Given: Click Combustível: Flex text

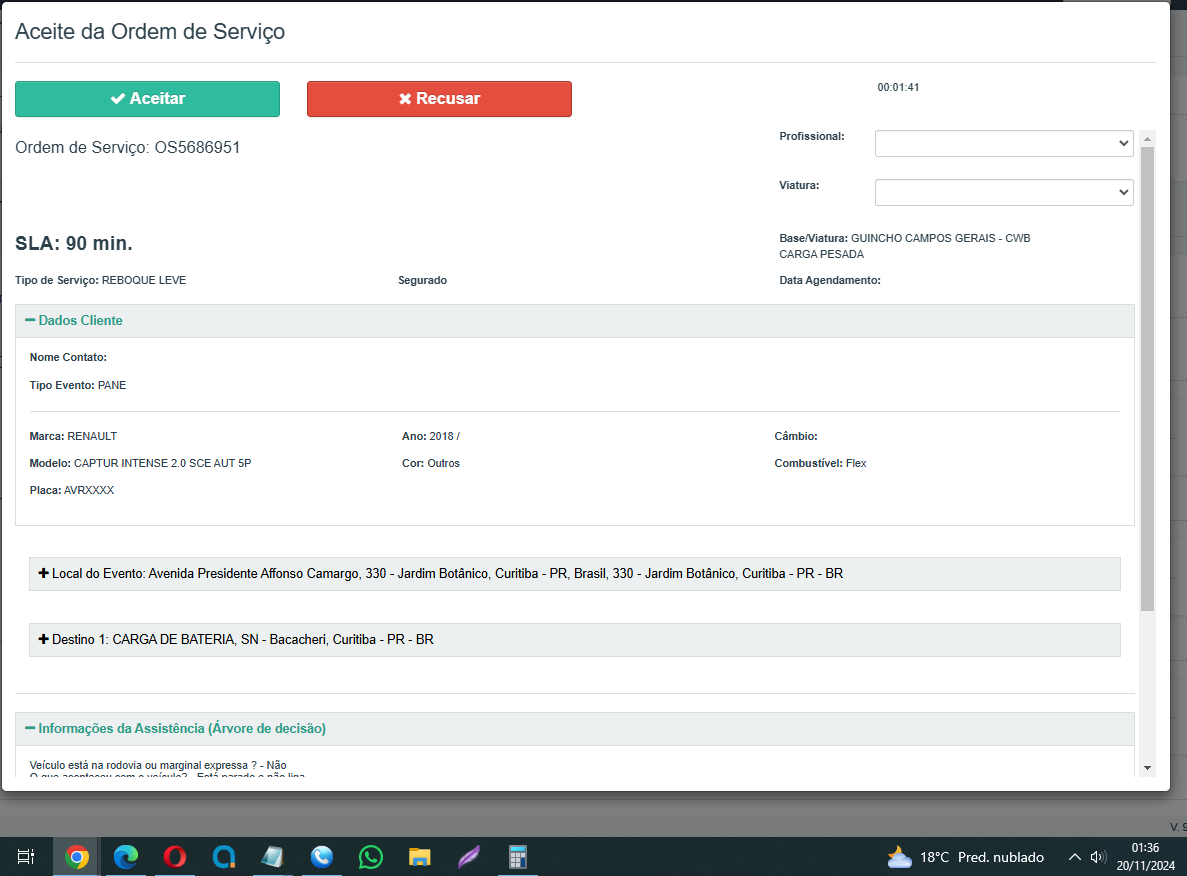Looking at the screenshot, I should [x=821, y=463].
